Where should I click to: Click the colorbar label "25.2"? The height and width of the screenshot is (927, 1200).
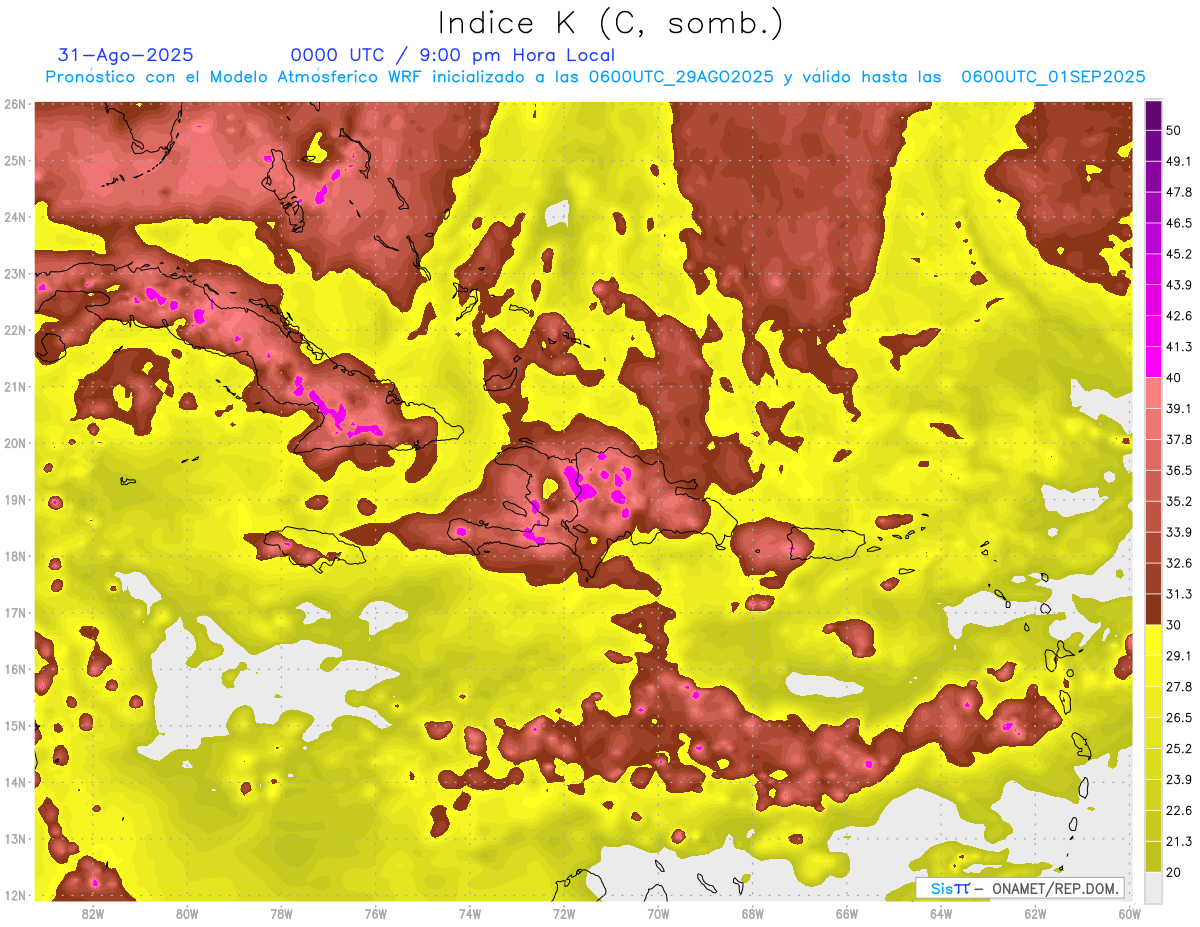1179,749
